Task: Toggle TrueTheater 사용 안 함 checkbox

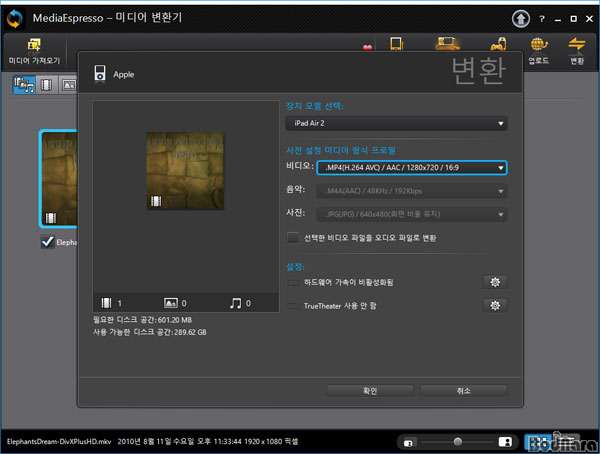Action: pos(293,306)
